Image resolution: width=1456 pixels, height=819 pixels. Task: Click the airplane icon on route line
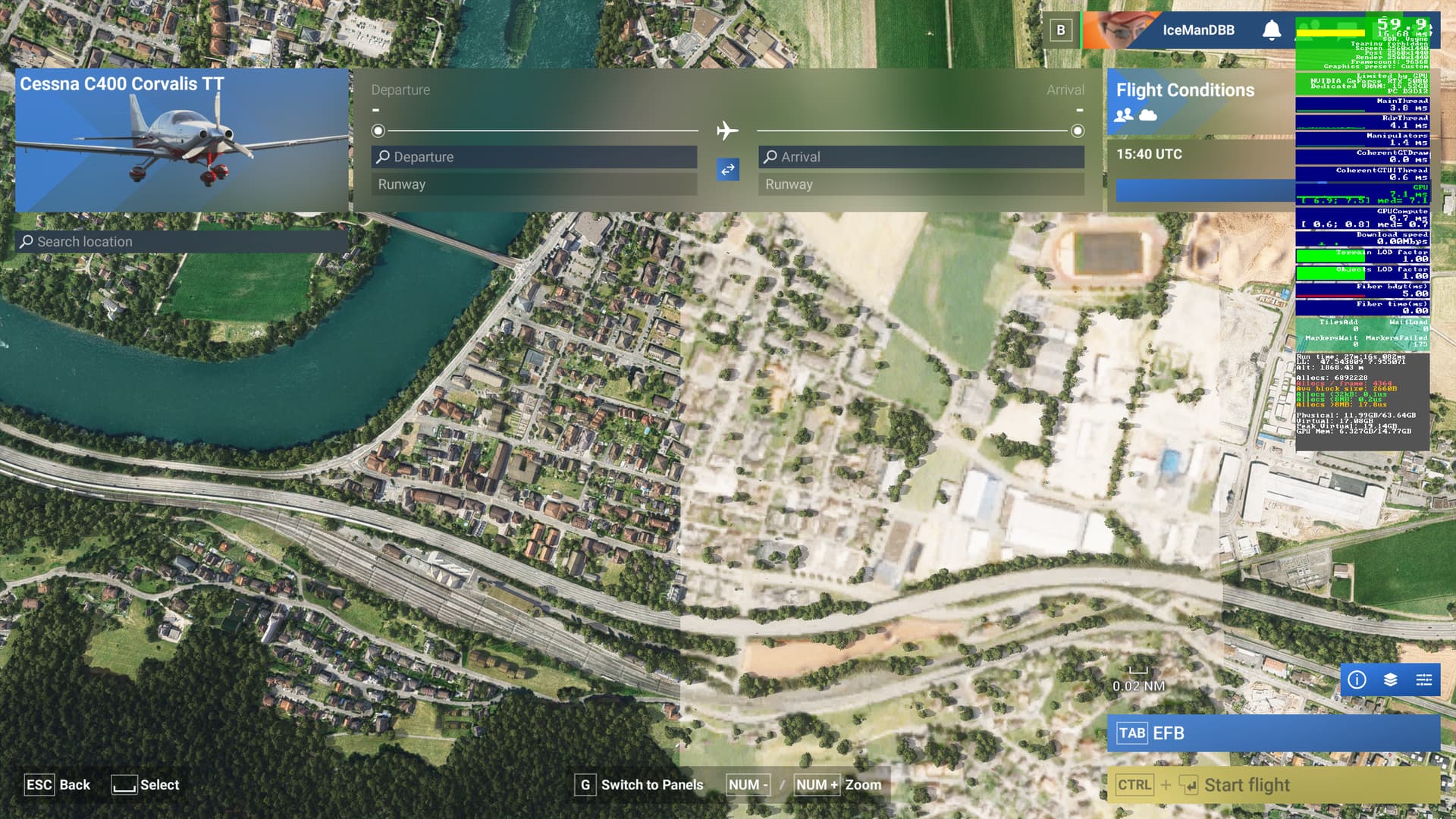[x=727, y=130]
